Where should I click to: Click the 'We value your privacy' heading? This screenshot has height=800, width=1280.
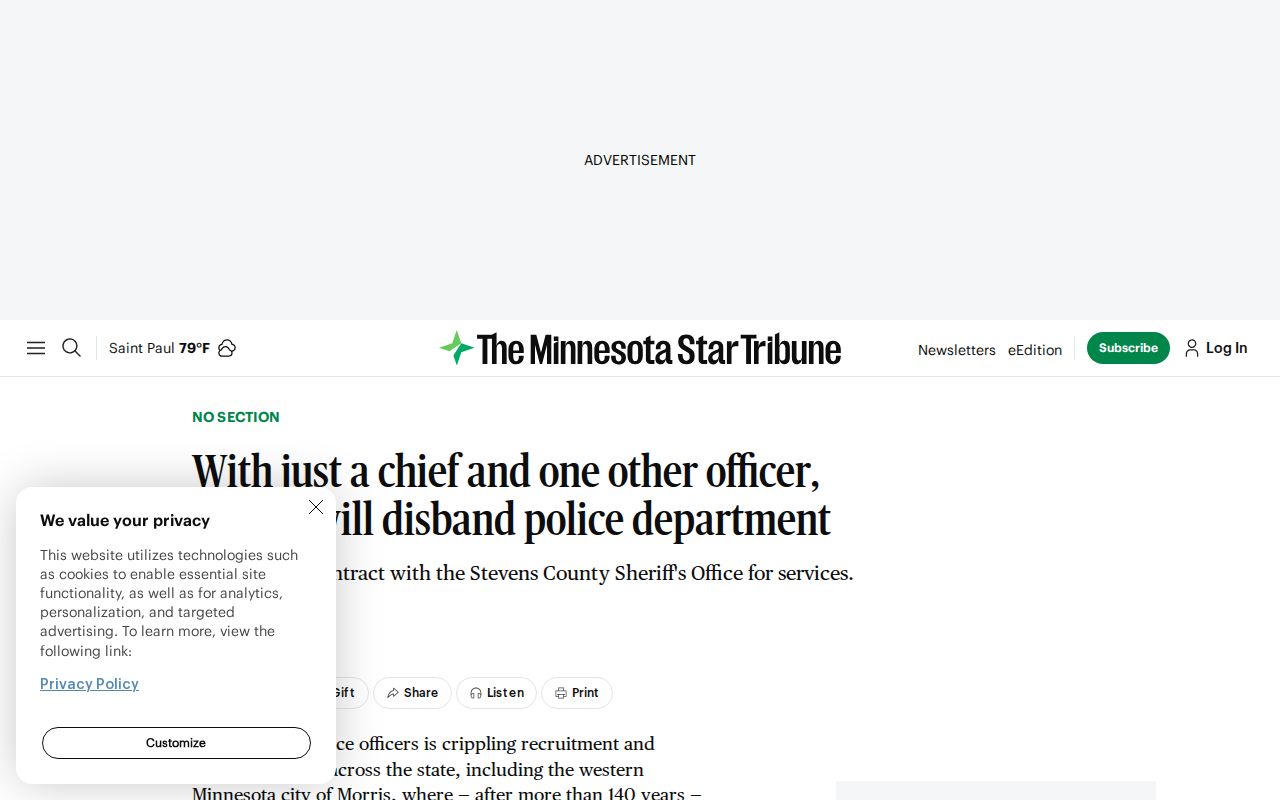[125, 520]
